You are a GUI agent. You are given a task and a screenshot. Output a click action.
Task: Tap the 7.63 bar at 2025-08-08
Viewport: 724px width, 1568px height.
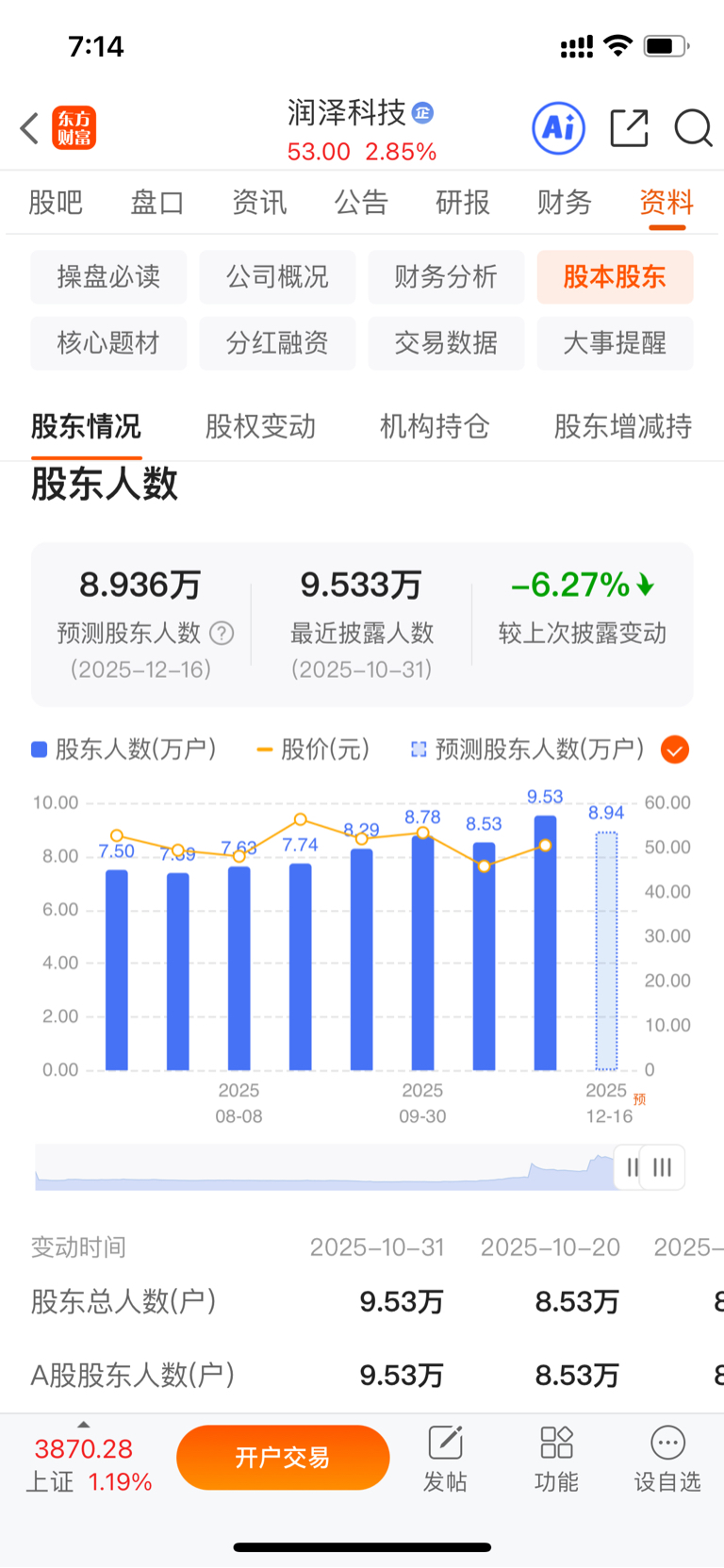pos(239,968)
